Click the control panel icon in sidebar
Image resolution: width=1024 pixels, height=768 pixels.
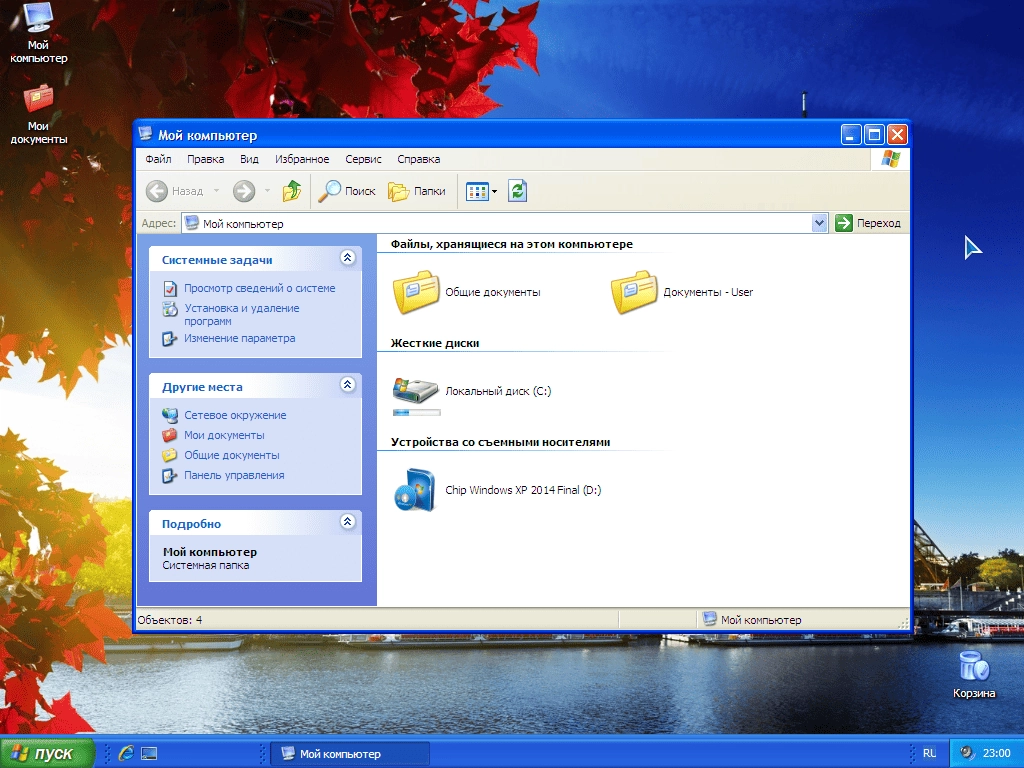170,475
